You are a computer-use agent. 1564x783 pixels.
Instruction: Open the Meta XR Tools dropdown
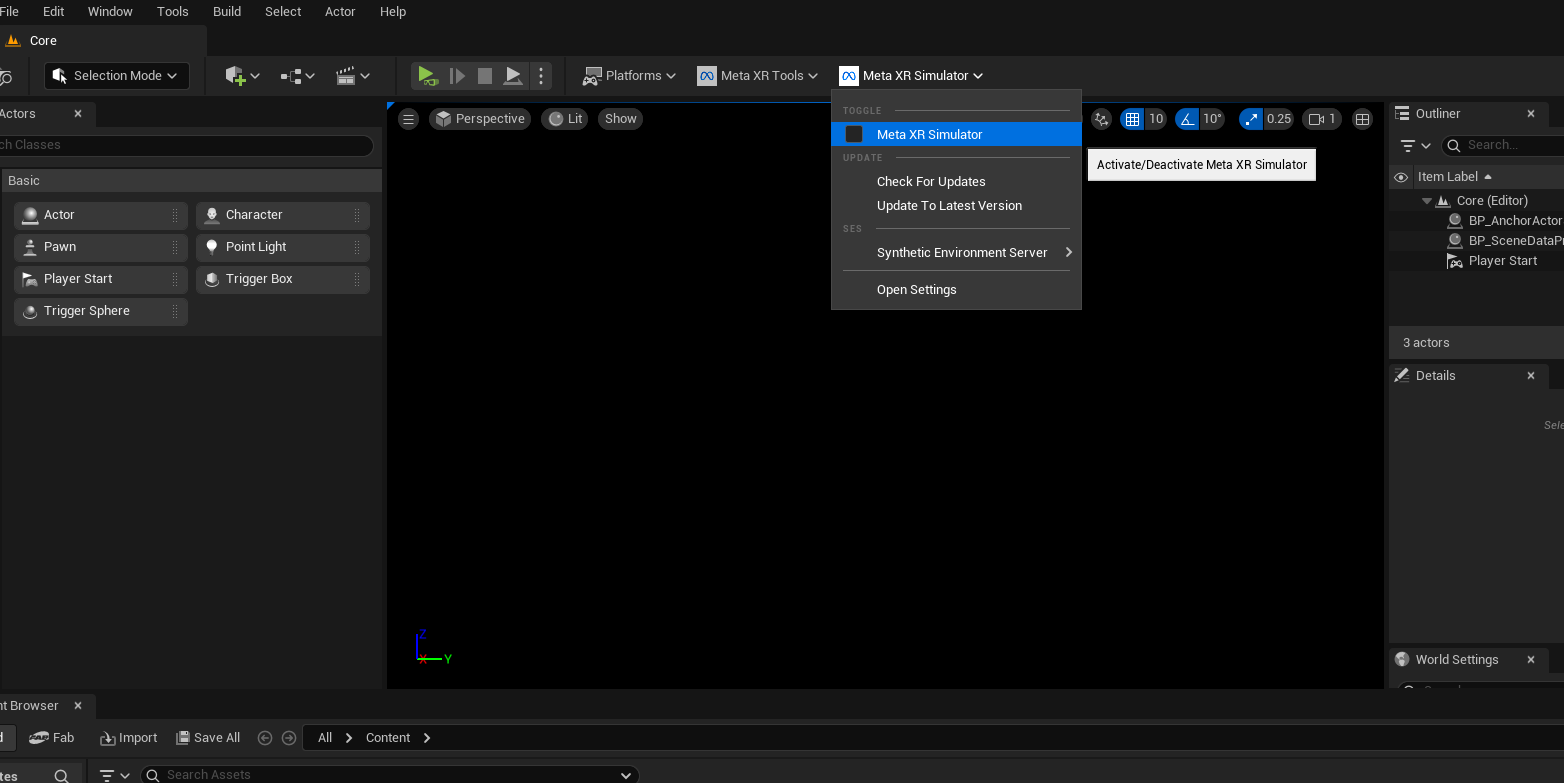tap(758, 75)
